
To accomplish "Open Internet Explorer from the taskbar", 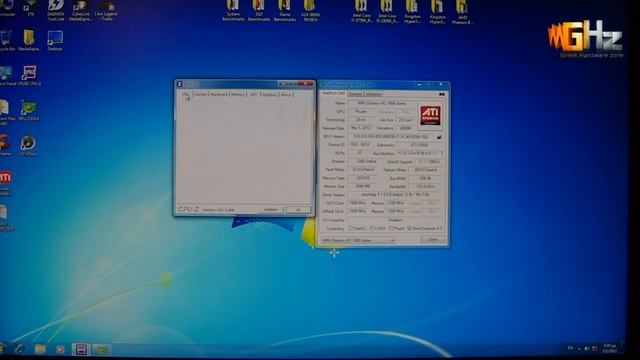I will point(19,349).
